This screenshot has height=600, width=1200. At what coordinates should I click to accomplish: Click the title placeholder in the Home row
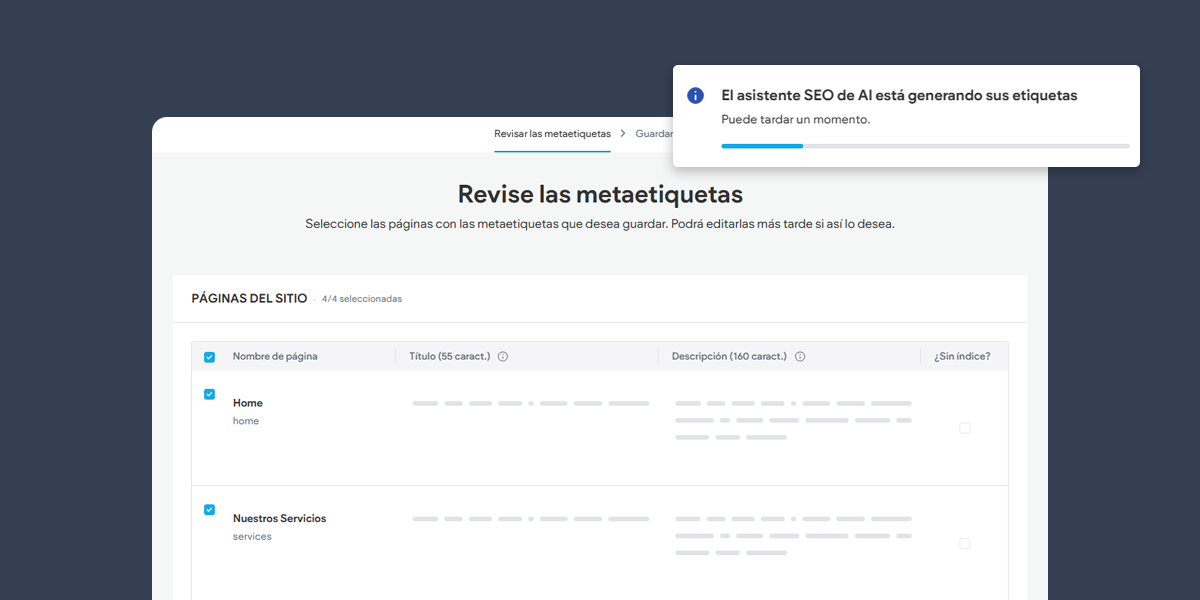point(531,403)
